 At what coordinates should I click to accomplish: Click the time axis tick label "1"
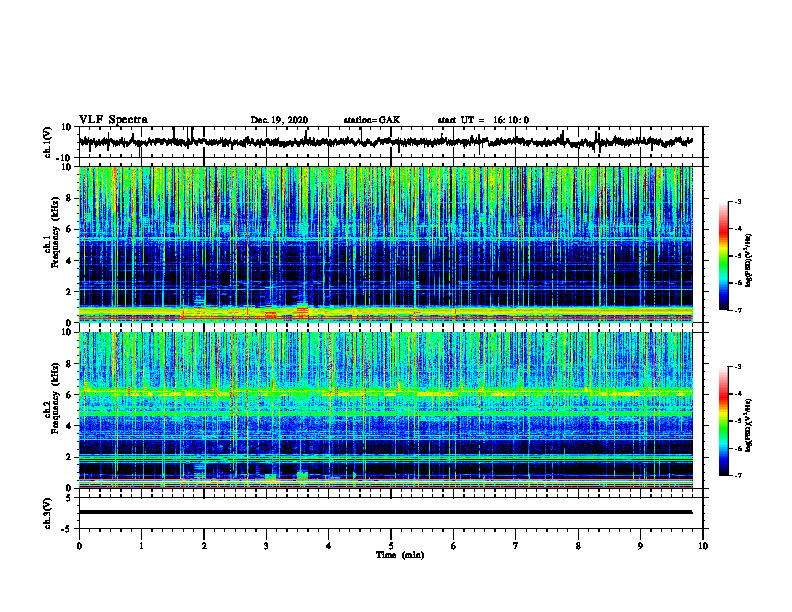141,546
